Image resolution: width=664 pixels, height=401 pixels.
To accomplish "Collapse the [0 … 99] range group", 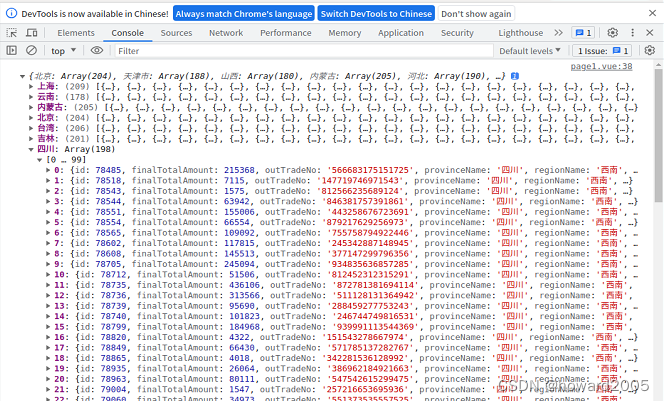I will tap(39, 160).
